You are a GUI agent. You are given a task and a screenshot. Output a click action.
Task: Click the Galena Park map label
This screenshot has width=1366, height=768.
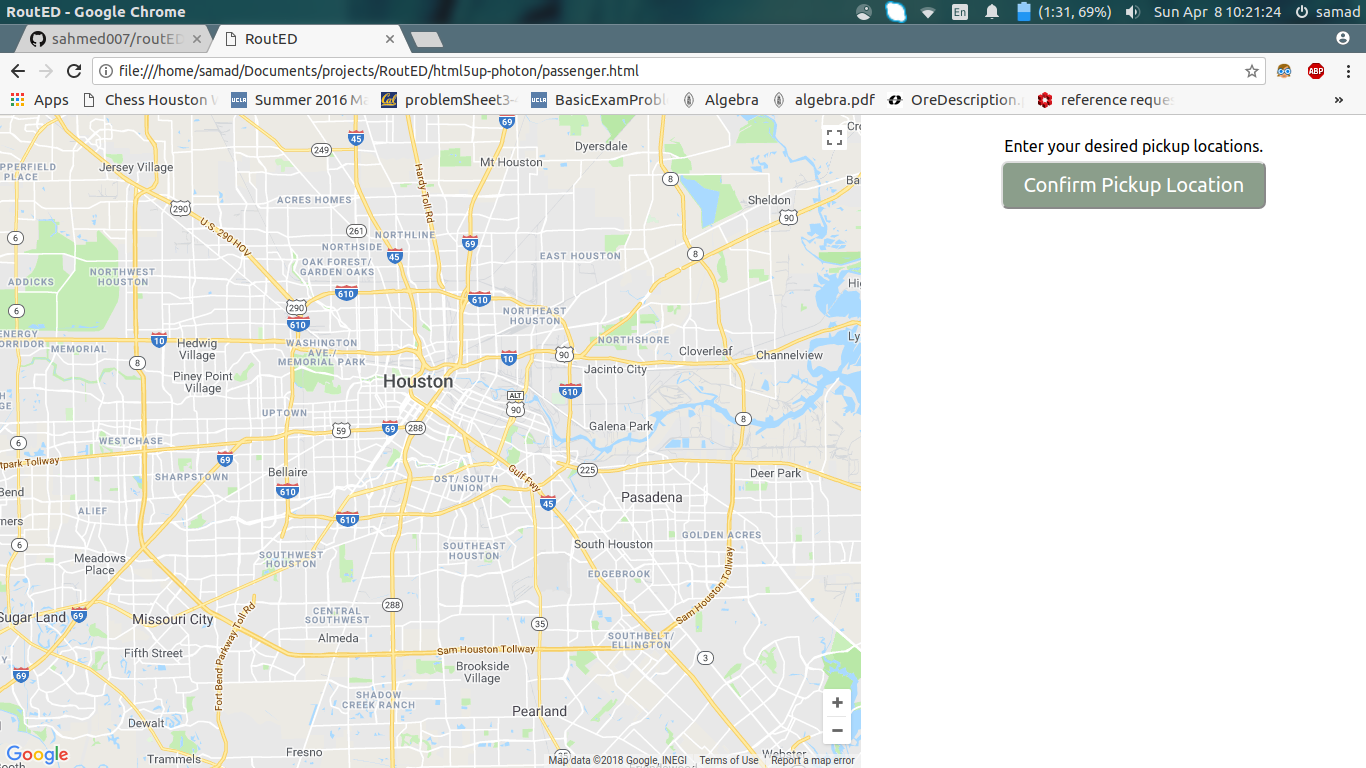pos(621,426)
